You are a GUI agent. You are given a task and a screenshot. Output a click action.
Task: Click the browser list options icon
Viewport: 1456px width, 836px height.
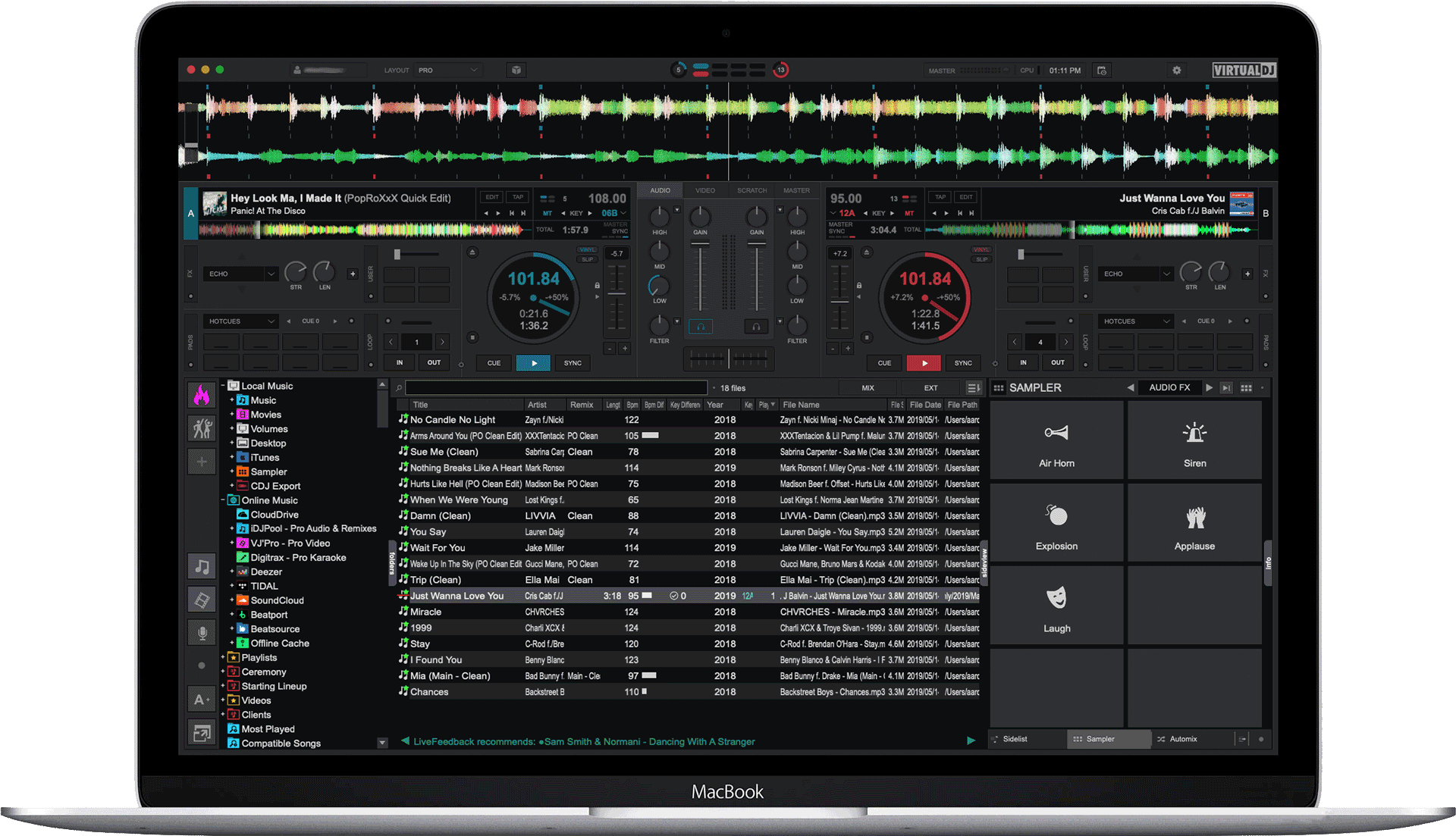[x=974, y=388]
